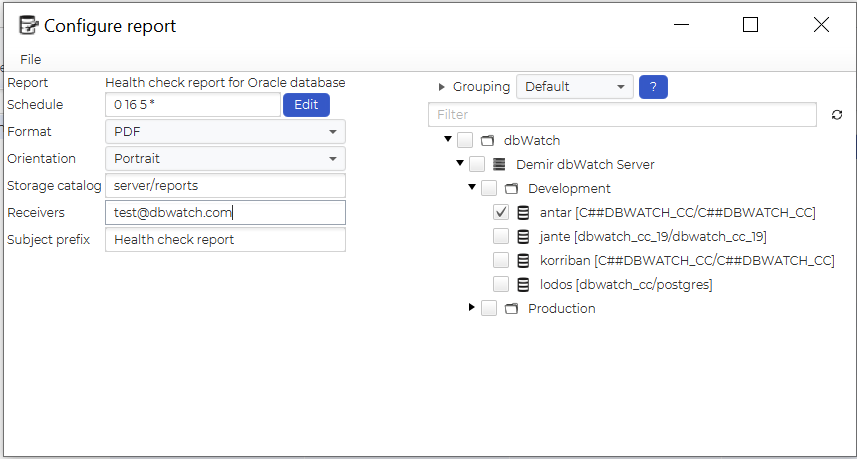Click the refresh icon beside Filter field

click(x=837, y=116)
